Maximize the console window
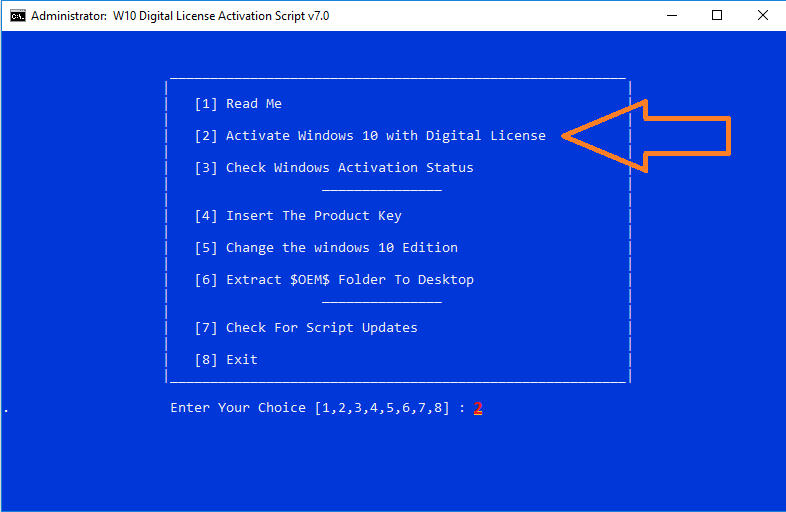Screen dimensions: 786x512 pos(717,15)
